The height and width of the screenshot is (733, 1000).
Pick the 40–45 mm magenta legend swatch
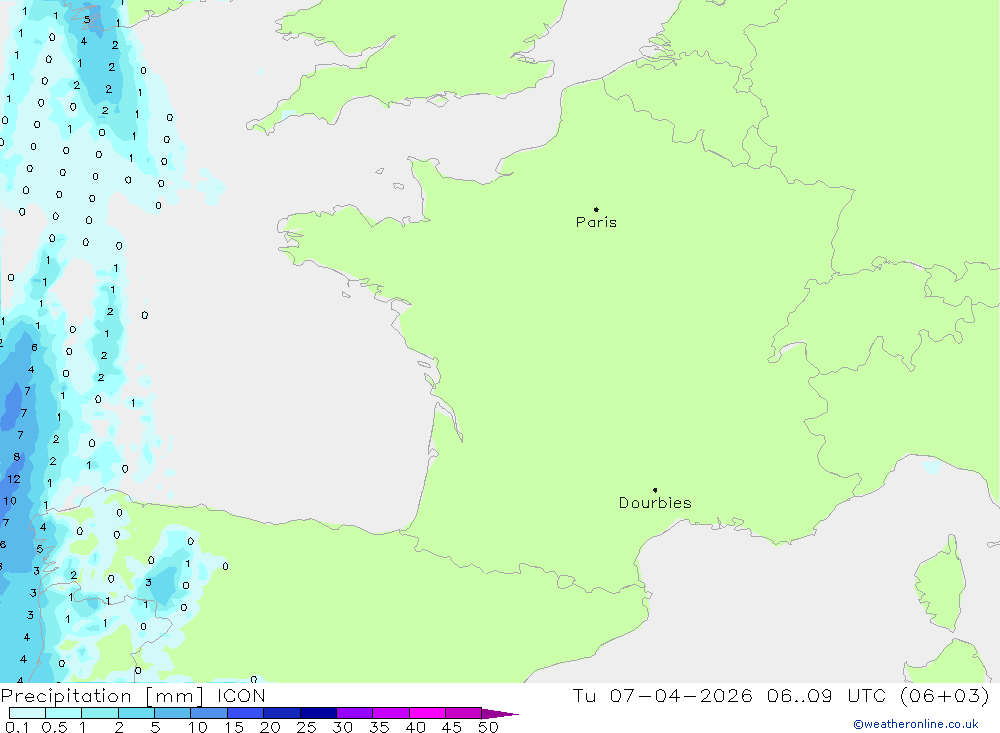point(427,713)
